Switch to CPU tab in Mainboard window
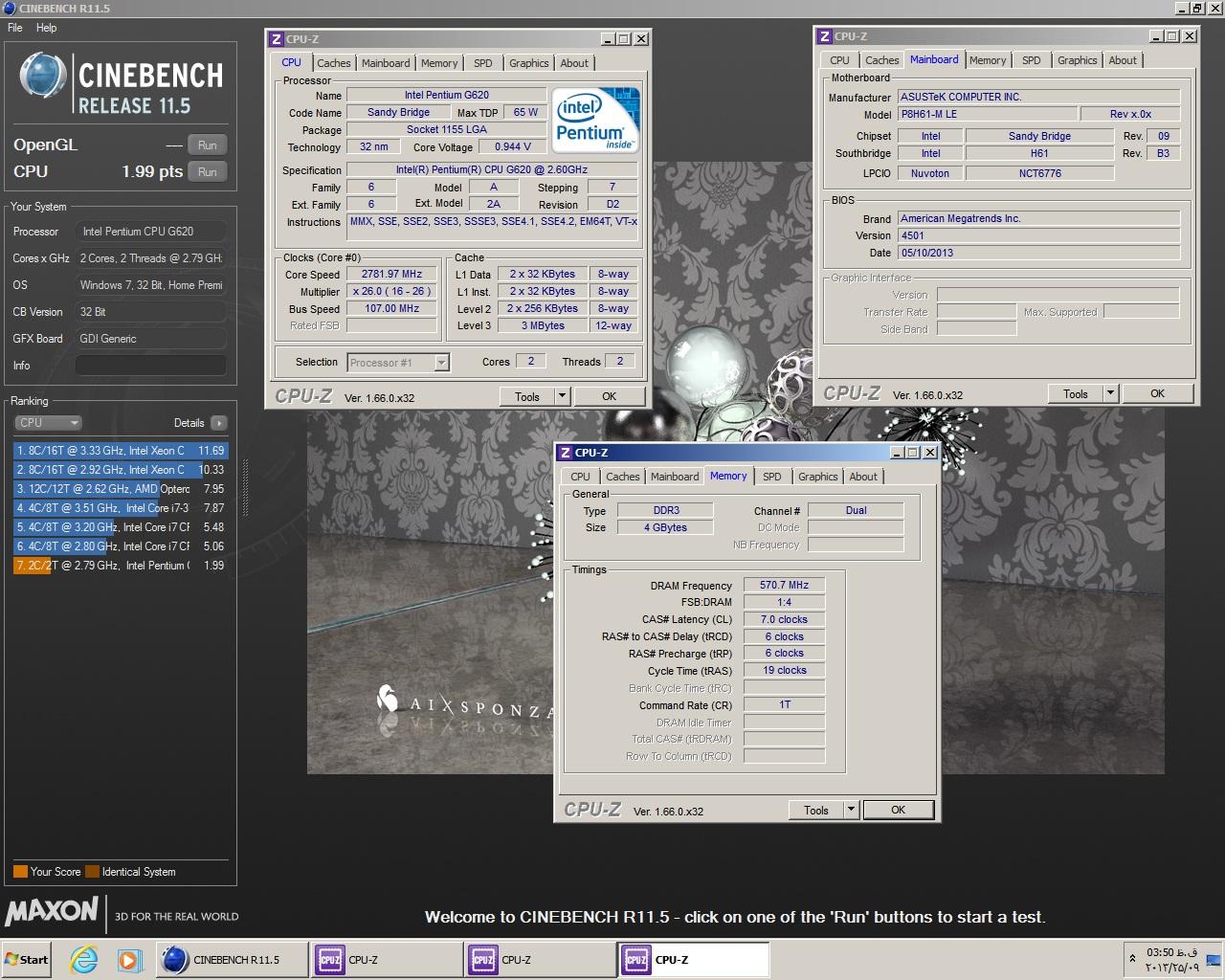1225x980 pixels. click(839, 60)
